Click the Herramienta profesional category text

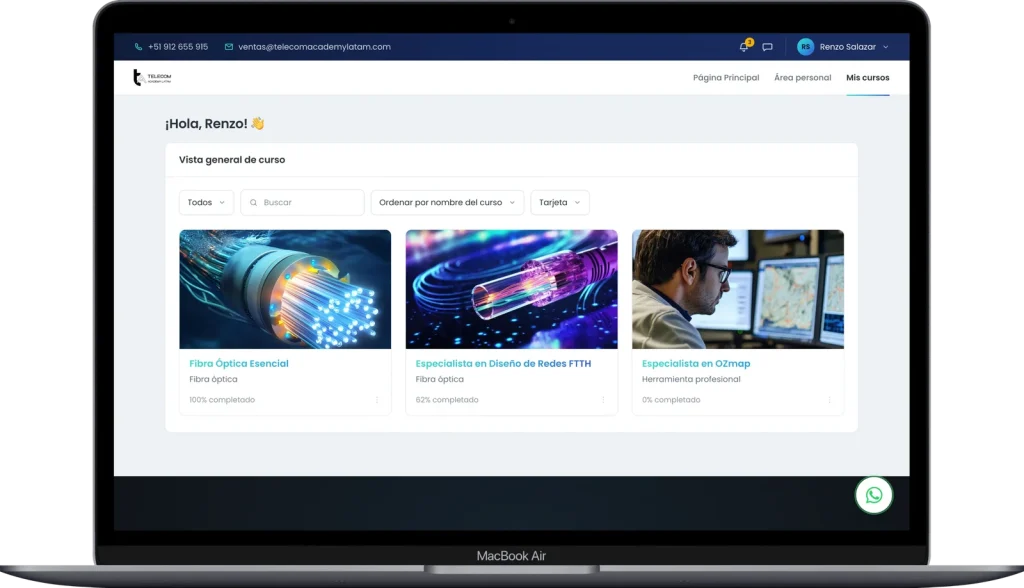tap(691, 380)
